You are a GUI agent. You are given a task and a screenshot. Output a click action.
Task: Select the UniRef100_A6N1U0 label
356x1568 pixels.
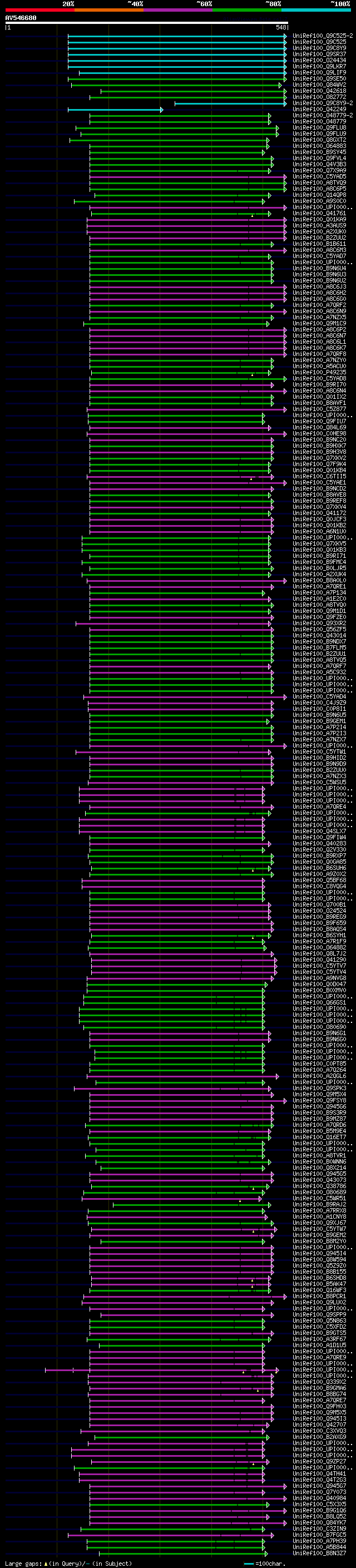[x=319, y=531]
